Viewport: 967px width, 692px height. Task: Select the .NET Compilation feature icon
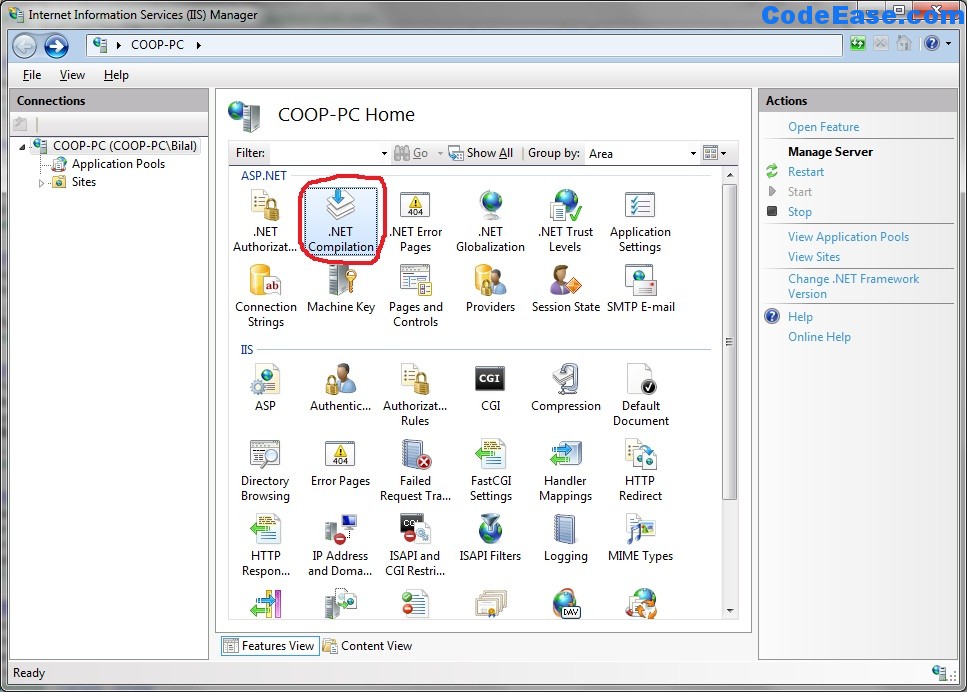[340, 221]
